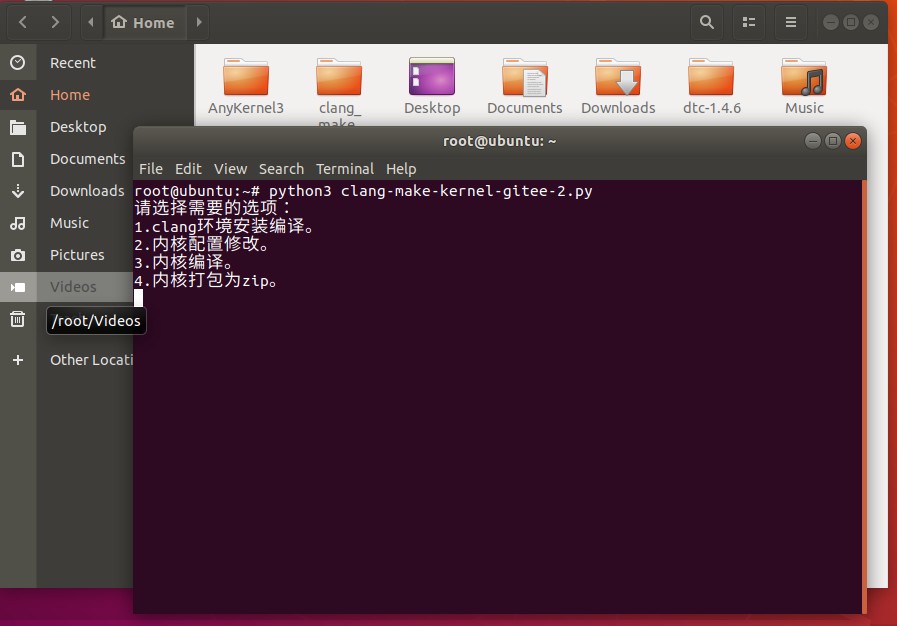This screenshot has width=897, height=626.
Task: Click the Recent clock icon in sidebar
Action: 18,62
